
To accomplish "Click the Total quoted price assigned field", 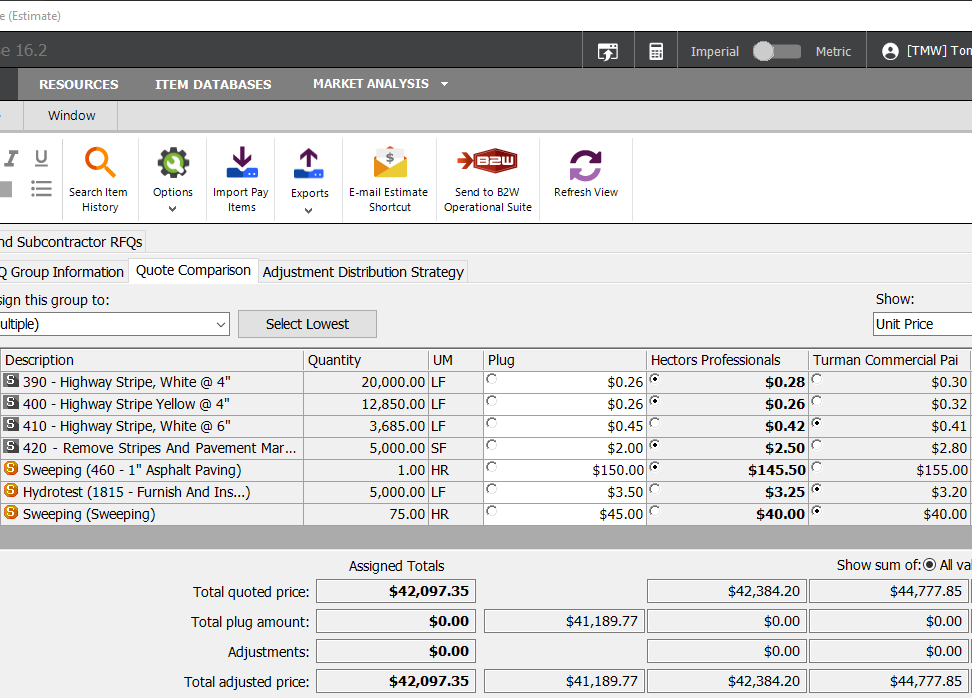I will [396, 591].
